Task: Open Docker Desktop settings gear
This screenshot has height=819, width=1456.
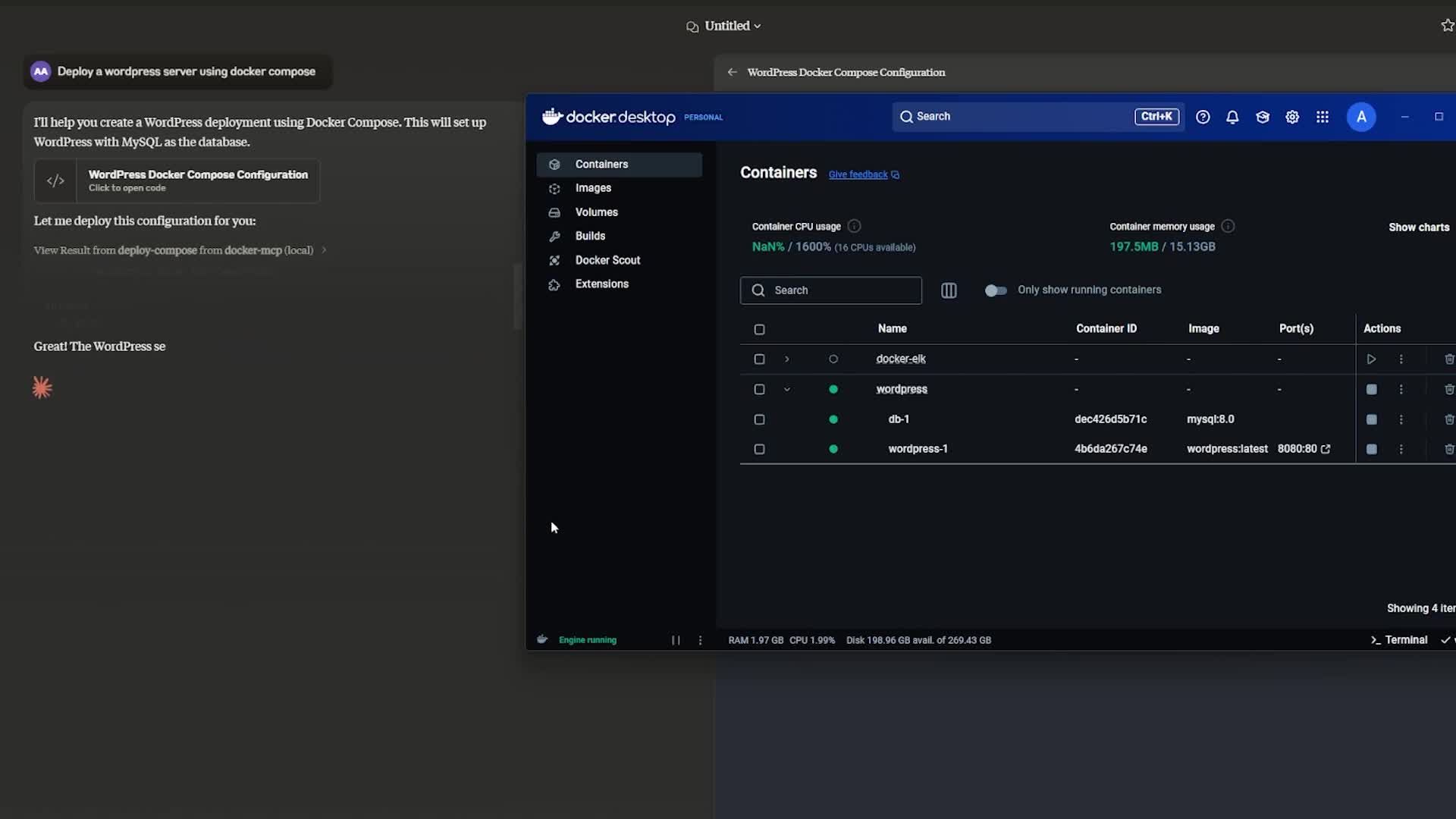Action: click(1292, 117)
